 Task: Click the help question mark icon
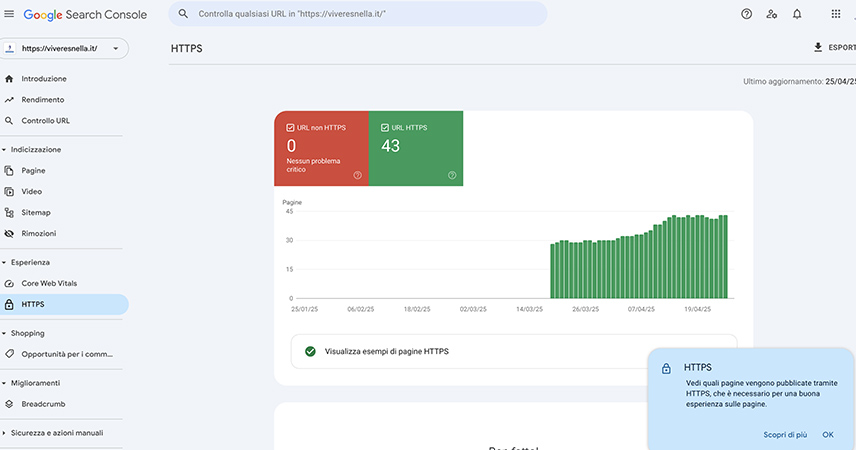click(x=746, y=14)
